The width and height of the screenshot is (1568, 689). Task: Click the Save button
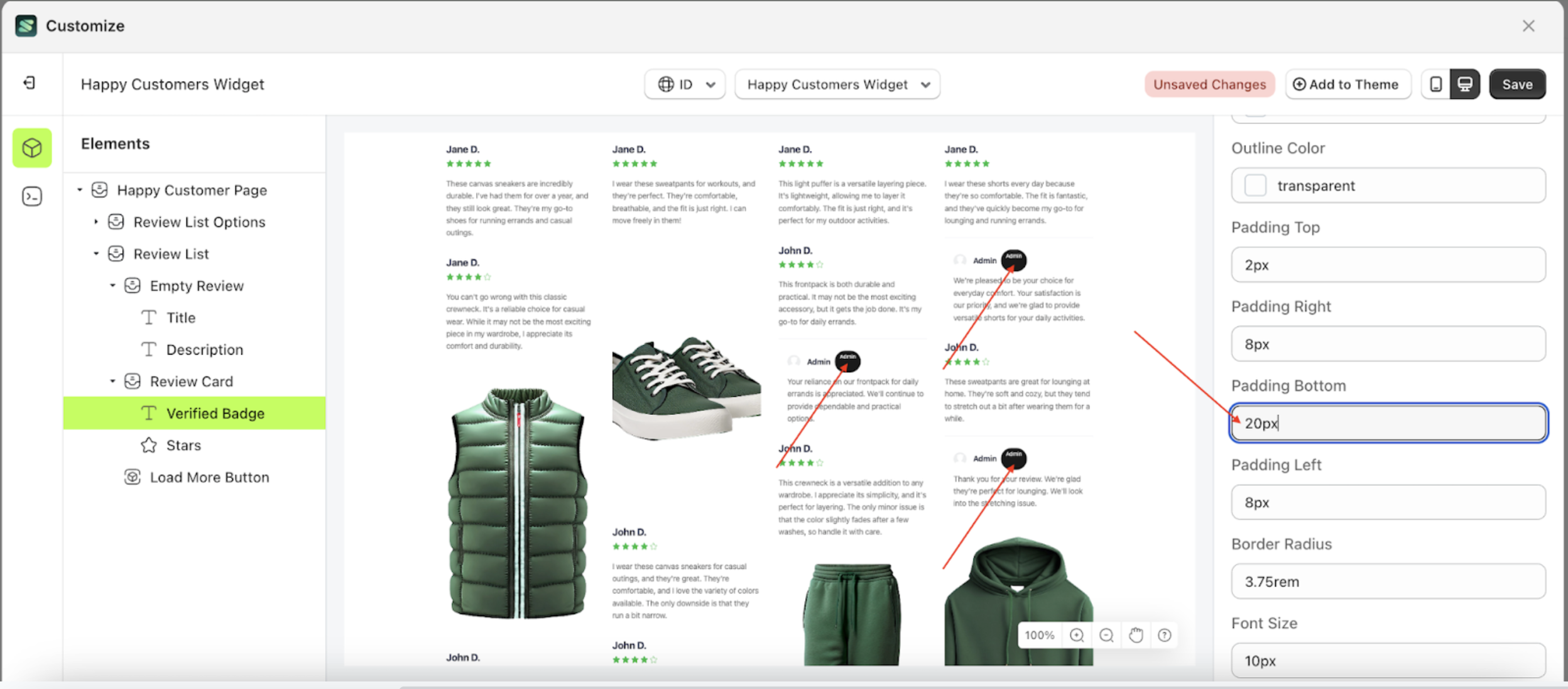1517,84
